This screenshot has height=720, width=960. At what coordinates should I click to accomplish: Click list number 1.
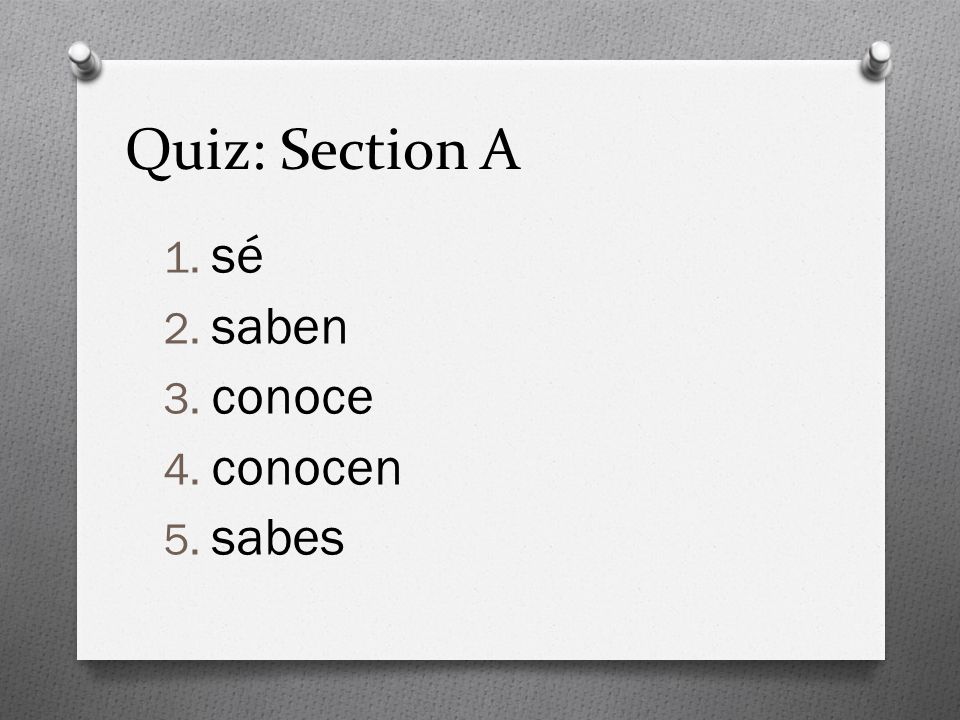point(182,258)
